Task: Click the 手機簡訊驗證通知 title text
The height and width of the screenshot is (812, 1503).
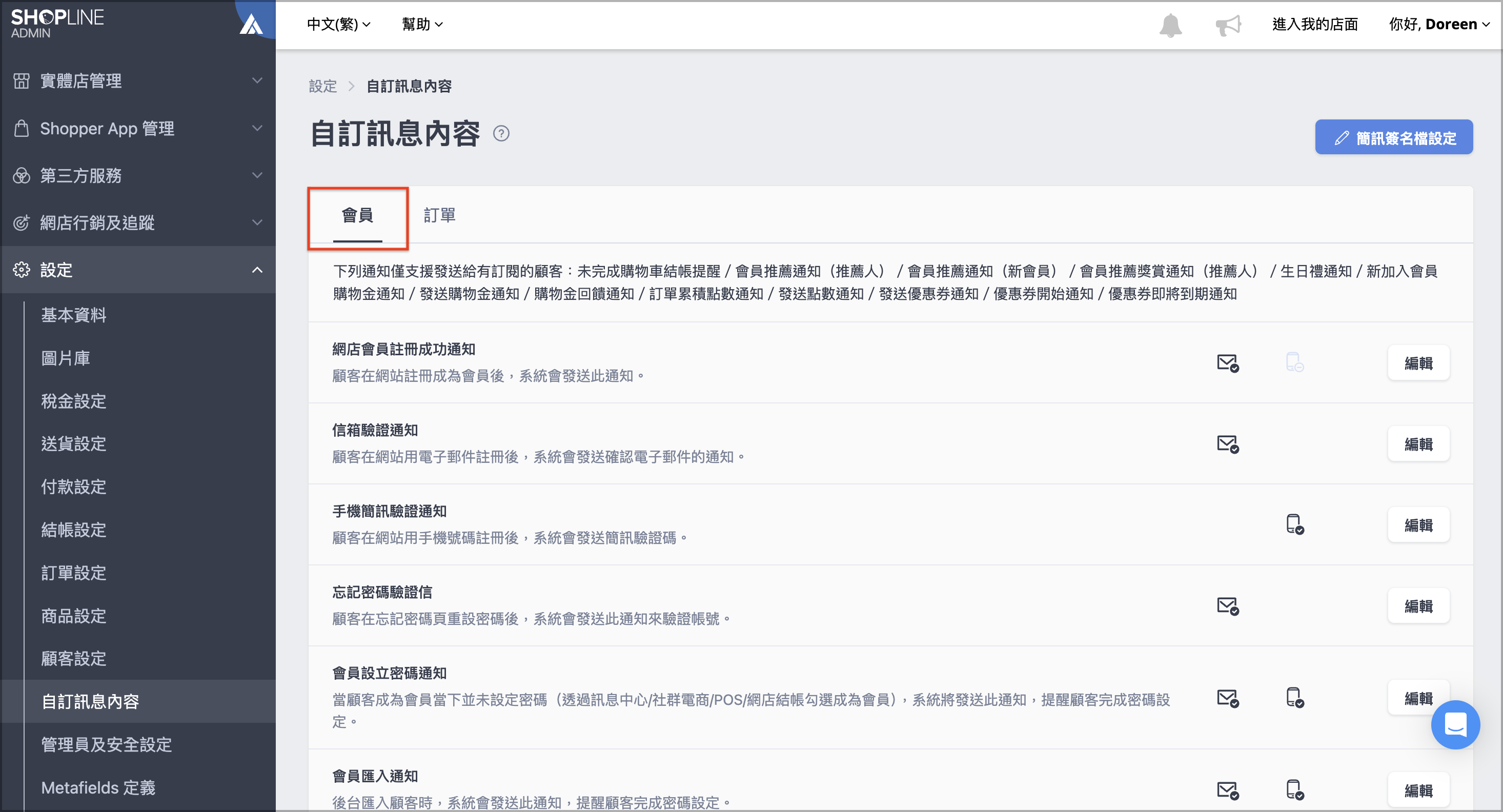Action: point(389,512)
